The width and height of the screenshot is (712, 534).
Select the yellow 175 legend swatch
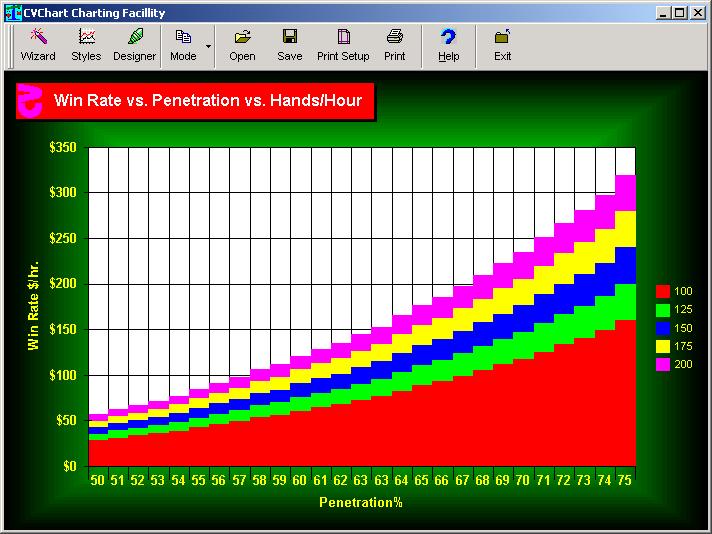click(x=662, y=346)
